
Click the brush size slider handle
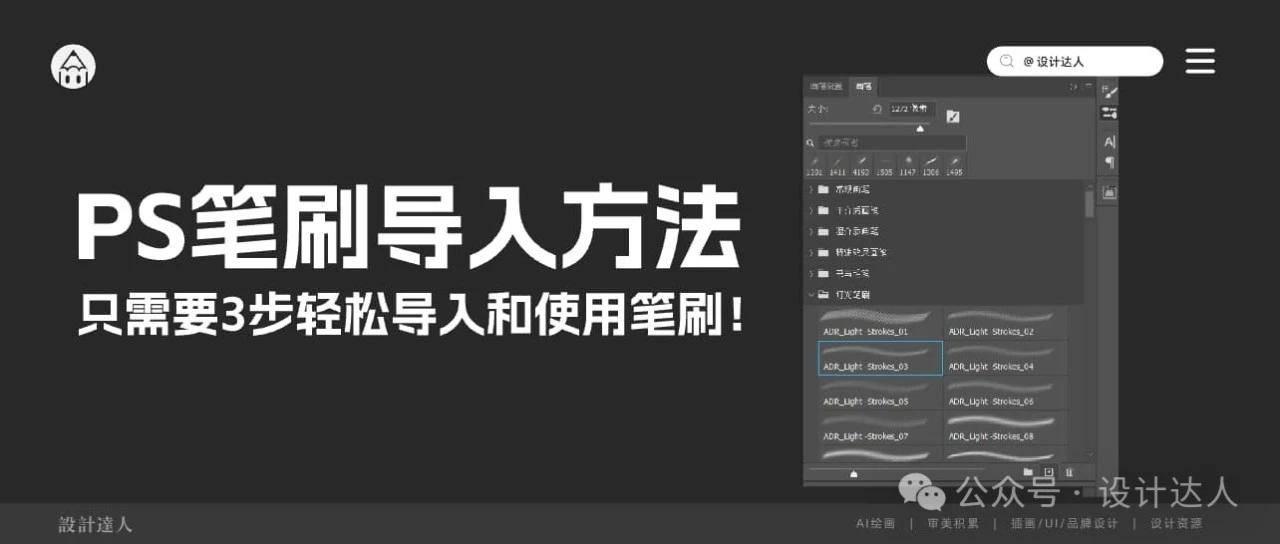coord(921,128)
